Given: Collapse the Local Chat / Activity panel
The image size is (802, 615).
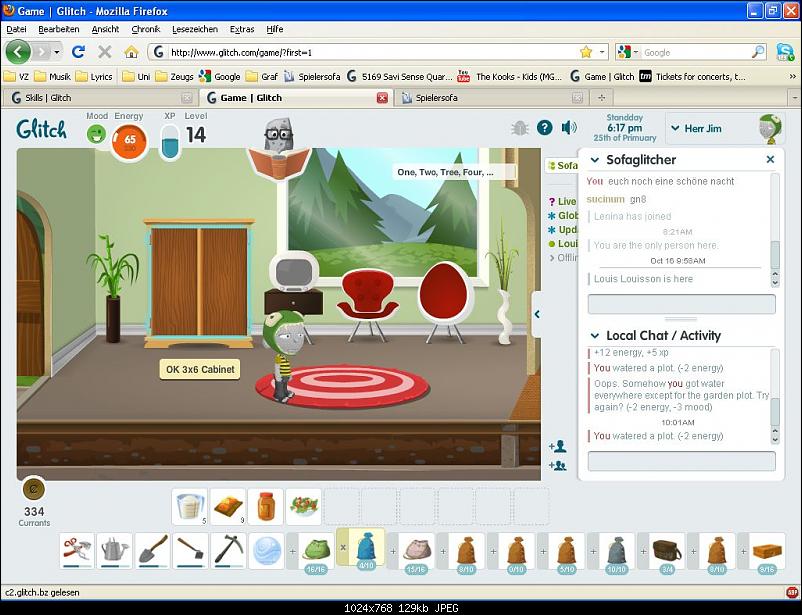Looking at the screenshot, I should [x=595, y=336].
